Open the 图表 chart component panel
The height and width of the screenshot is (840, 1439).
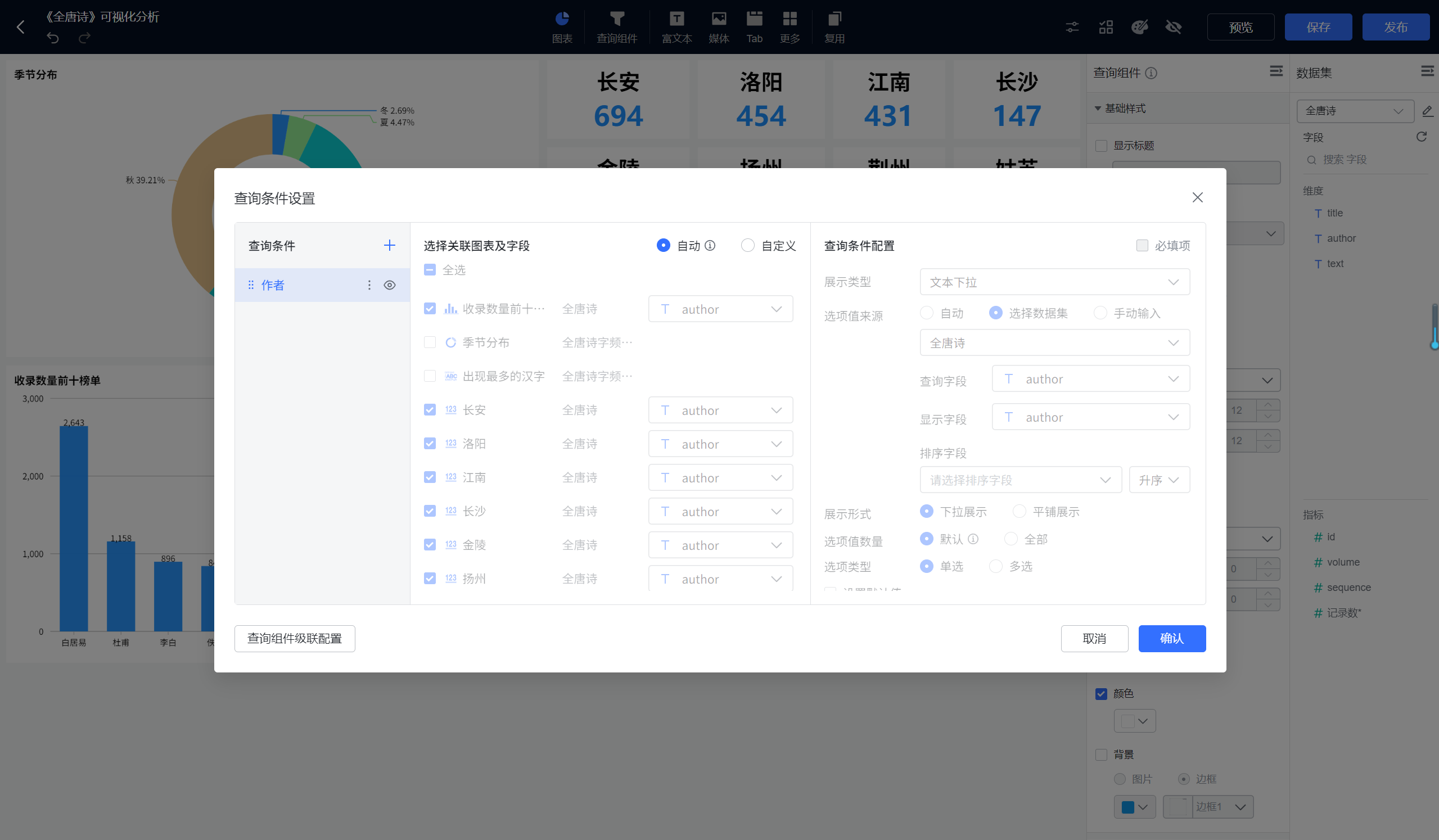(x=562, y=26)
